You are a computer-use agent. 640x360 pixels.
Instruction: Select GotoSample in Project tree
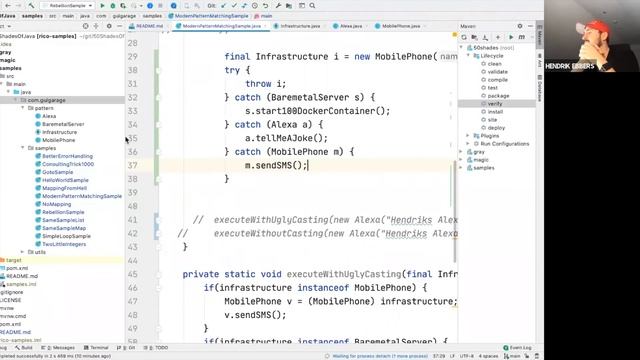click(58, 172)
